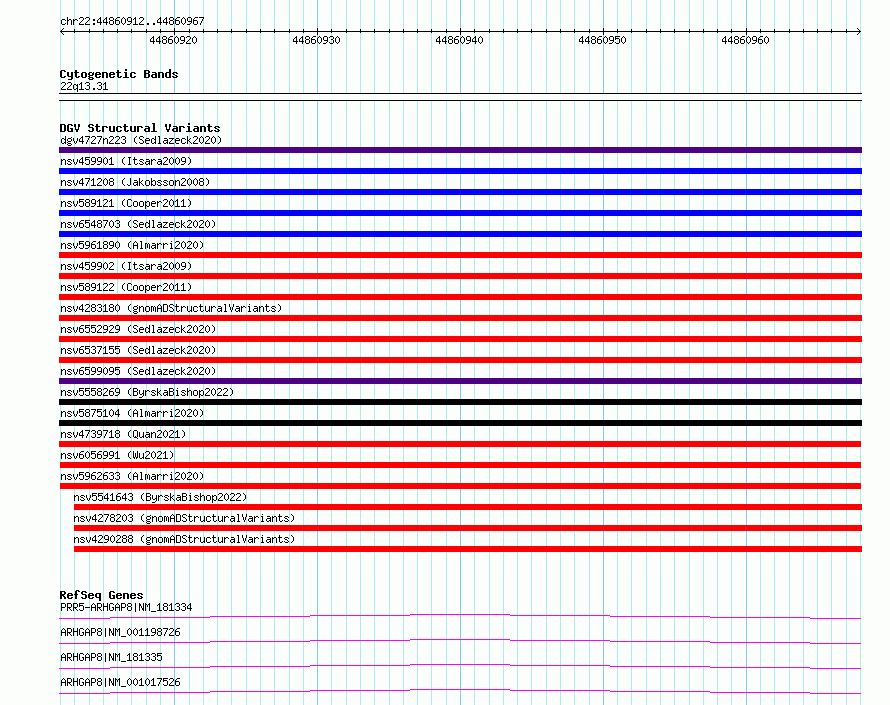
Task: Select the black bar under nsv5875104
Action: coord(460,423)
